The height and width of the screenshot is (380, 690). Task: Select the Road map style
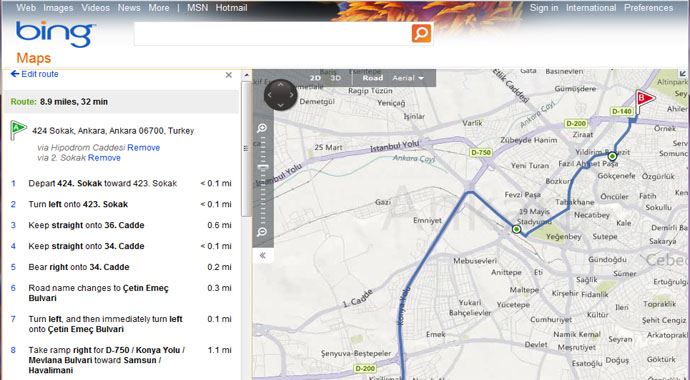(x=373, y=78)
